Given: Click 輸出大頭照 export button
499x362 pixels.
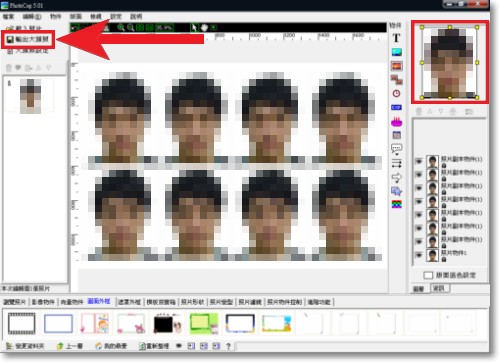Looking at the screenshot, I should click(x=28, y=39).
